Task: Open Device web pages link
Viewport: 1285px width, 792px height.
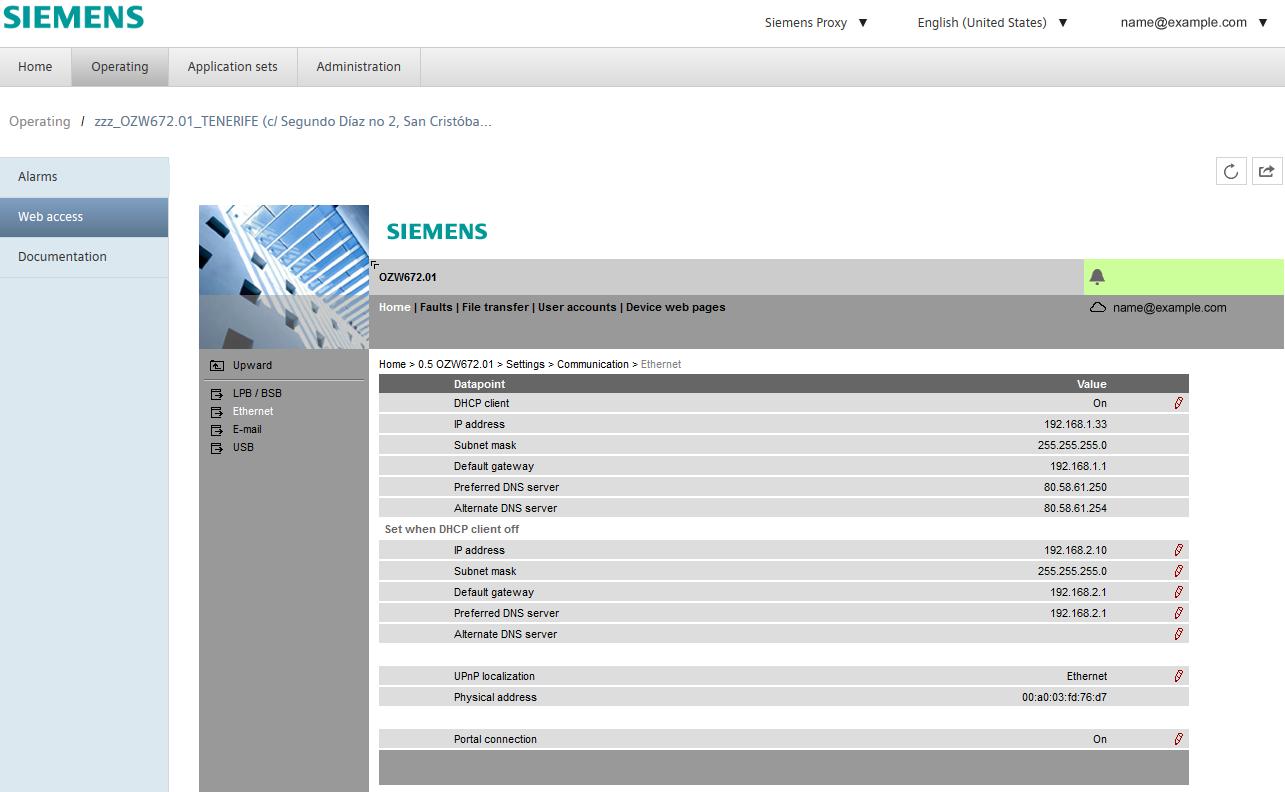Action: 676,307
